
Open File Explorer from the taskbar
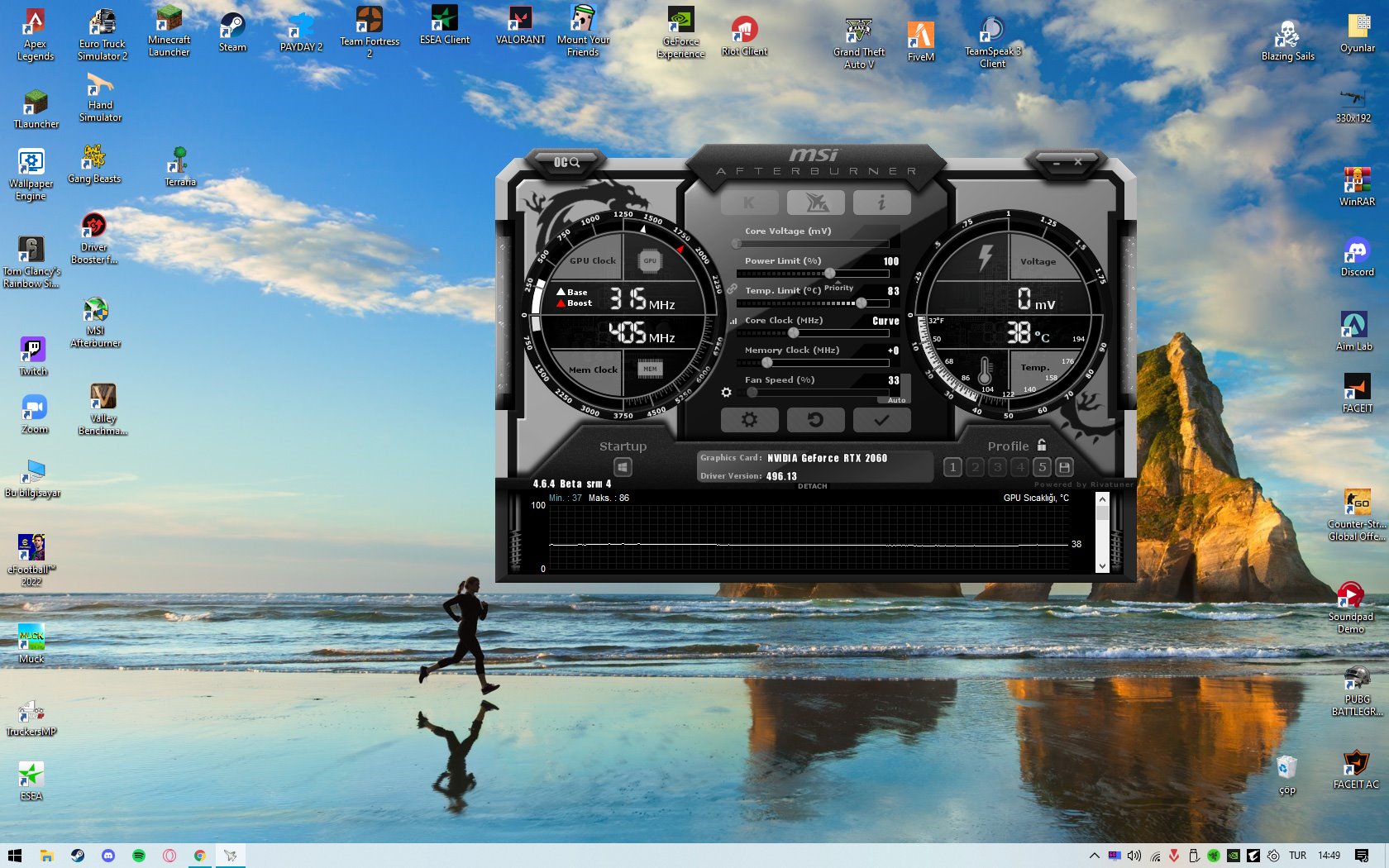46,856
